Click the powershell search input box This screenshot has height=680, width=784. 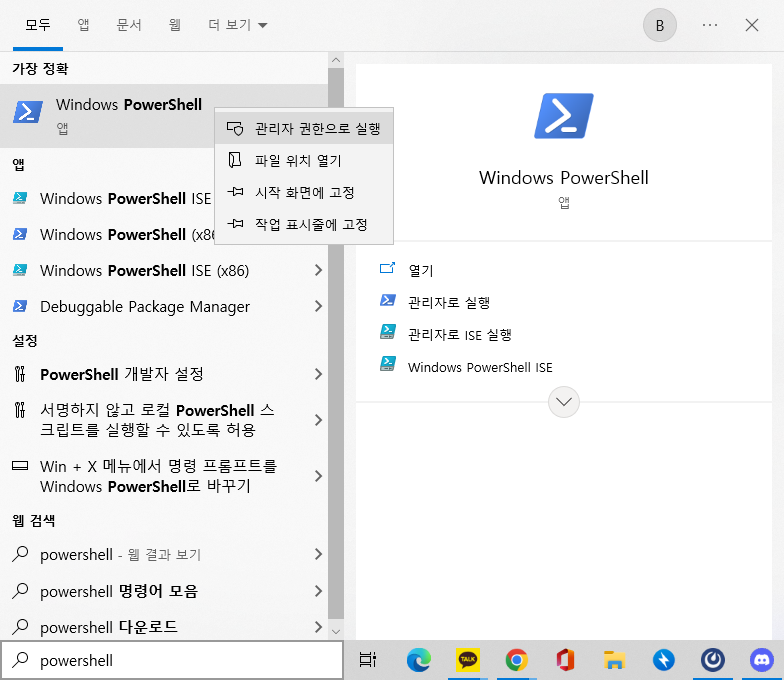[172, 660]
